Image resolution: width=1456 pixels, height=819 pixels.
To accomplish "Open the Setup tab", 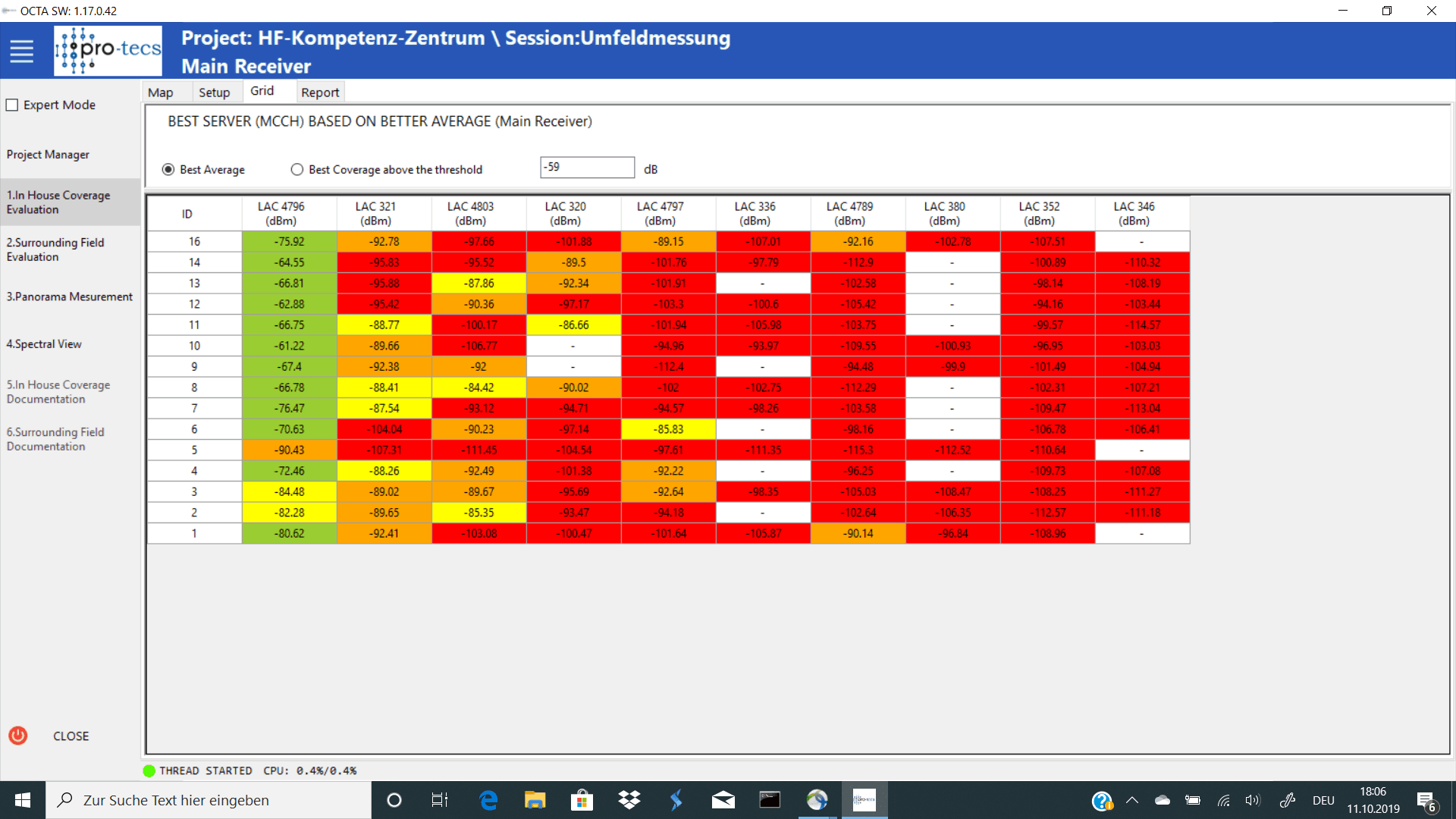I will click(214, 93).
